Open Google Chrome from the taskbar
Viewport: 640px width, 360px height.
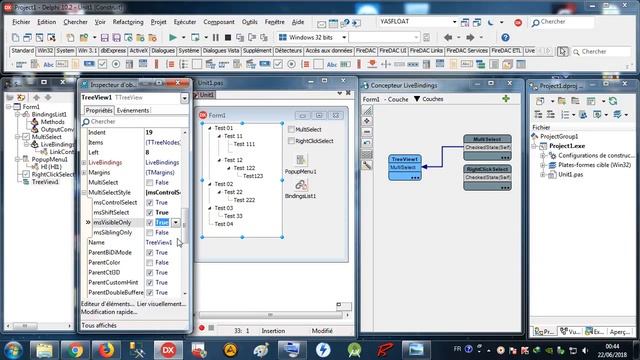(75, 350)
